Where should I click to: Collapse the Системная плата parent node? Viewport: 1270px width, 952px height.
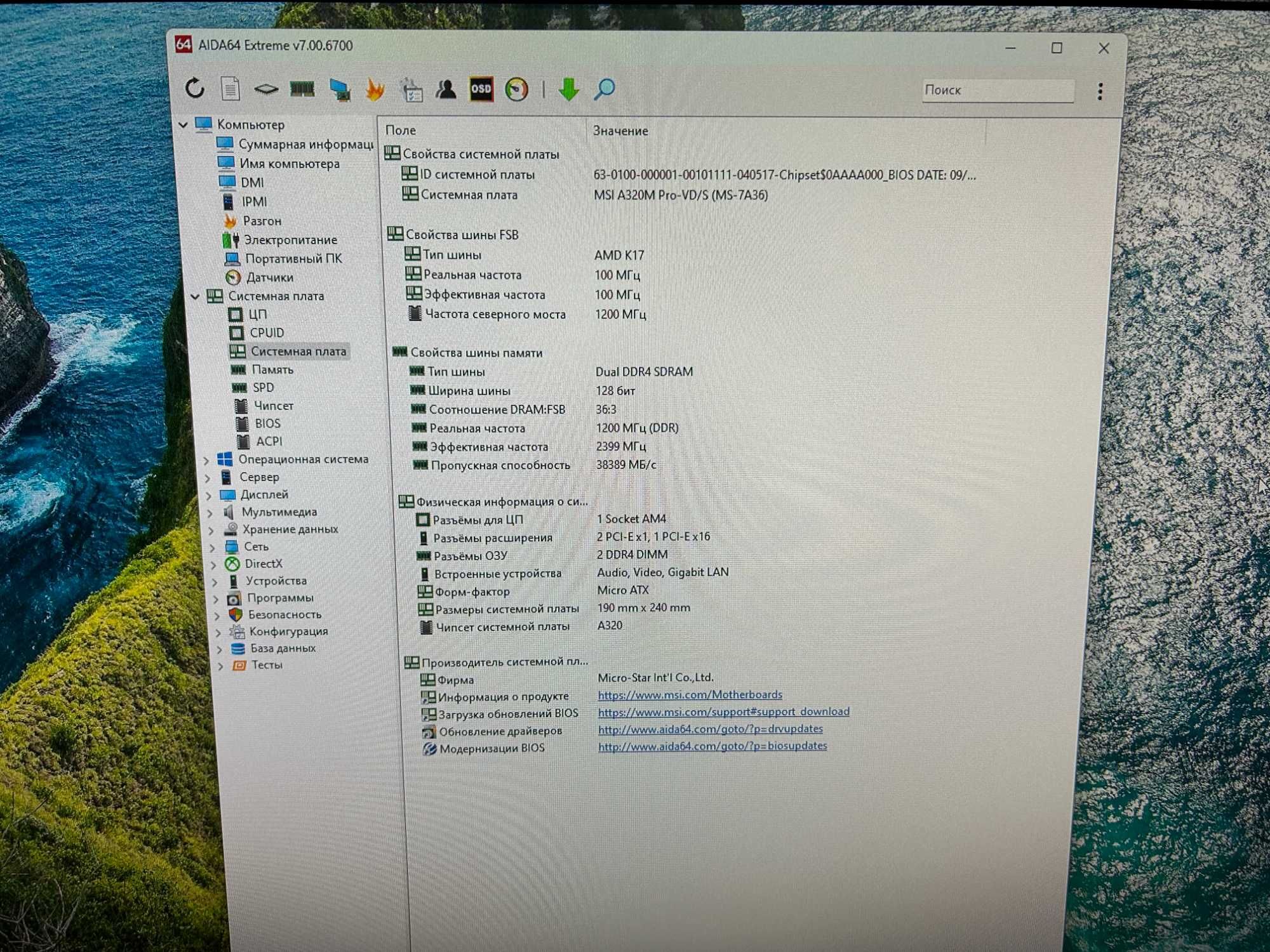tap(195, 296)
